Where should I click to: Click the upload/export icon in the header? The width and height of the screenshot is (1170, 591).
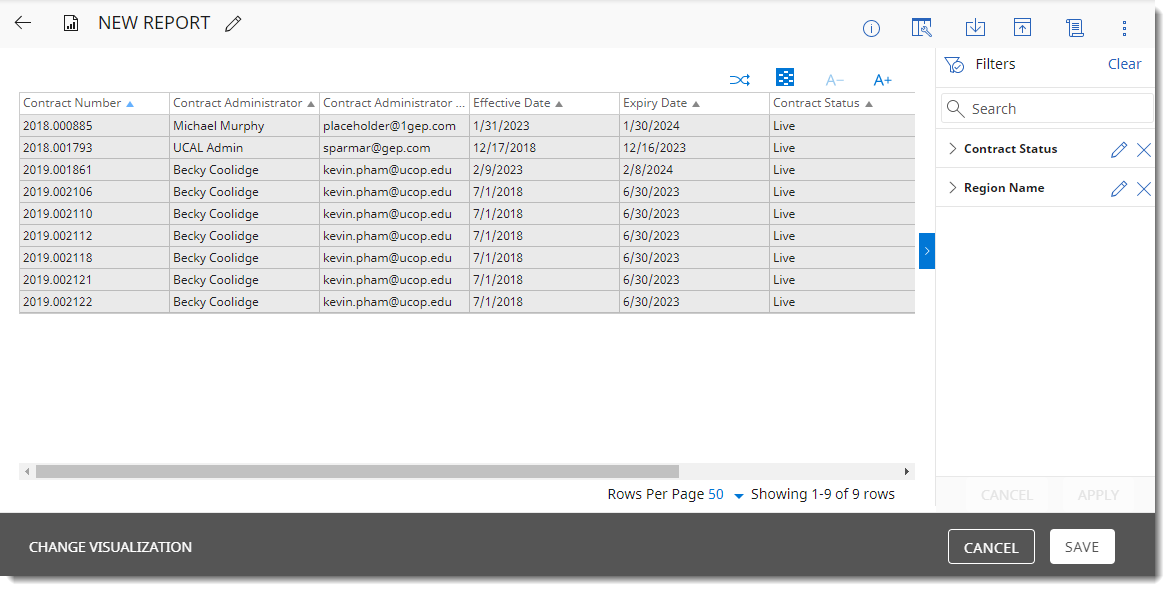1022,28
